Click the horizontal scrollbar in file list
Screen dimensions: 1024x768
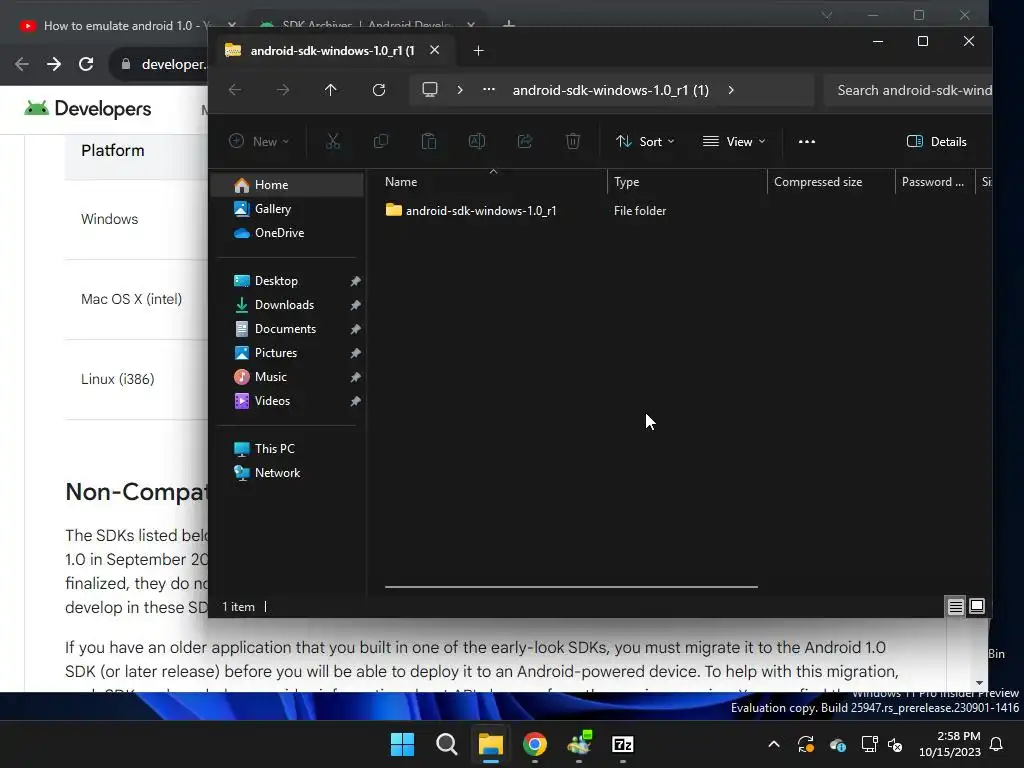point(571,586)
